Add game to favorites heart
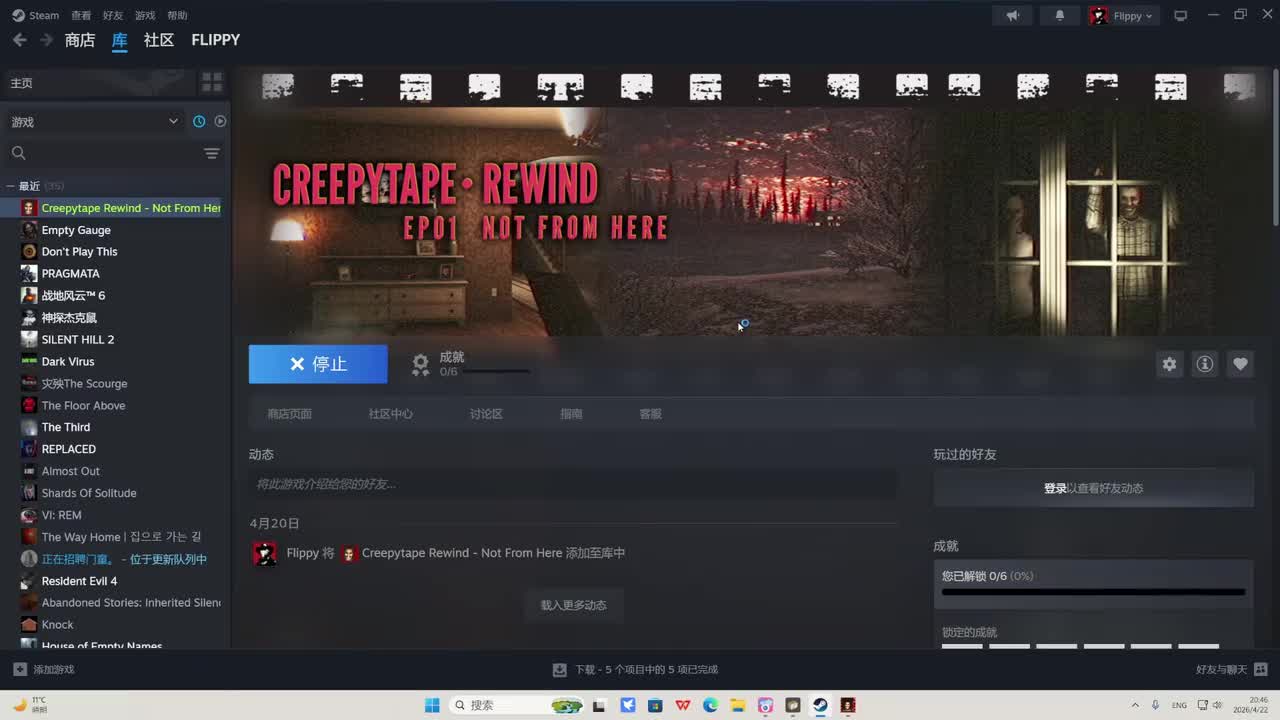 coord(1240,364)
